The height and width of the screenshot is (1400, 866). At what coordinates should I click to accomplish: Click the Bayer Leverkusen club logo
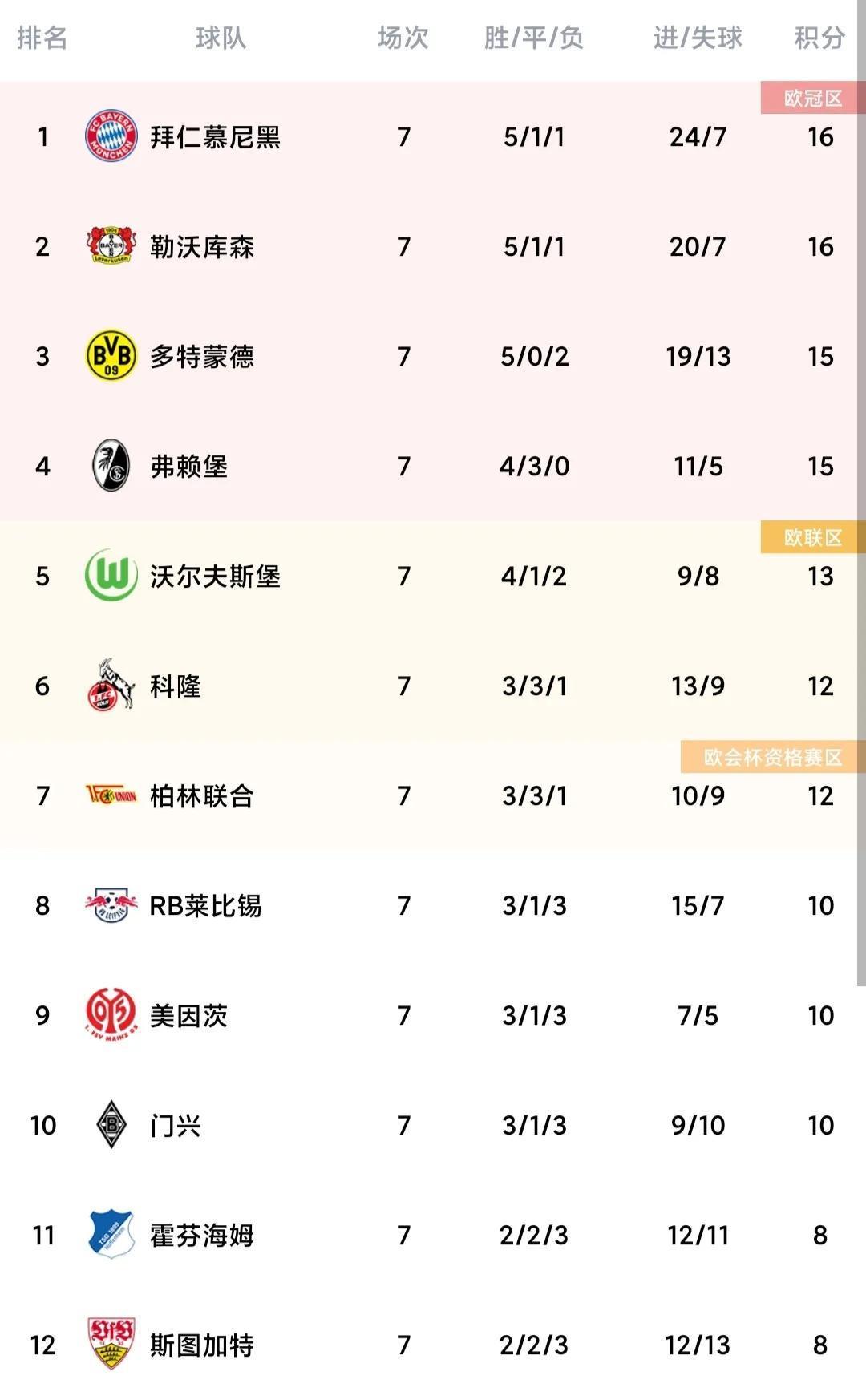click(x=111, y=246)
